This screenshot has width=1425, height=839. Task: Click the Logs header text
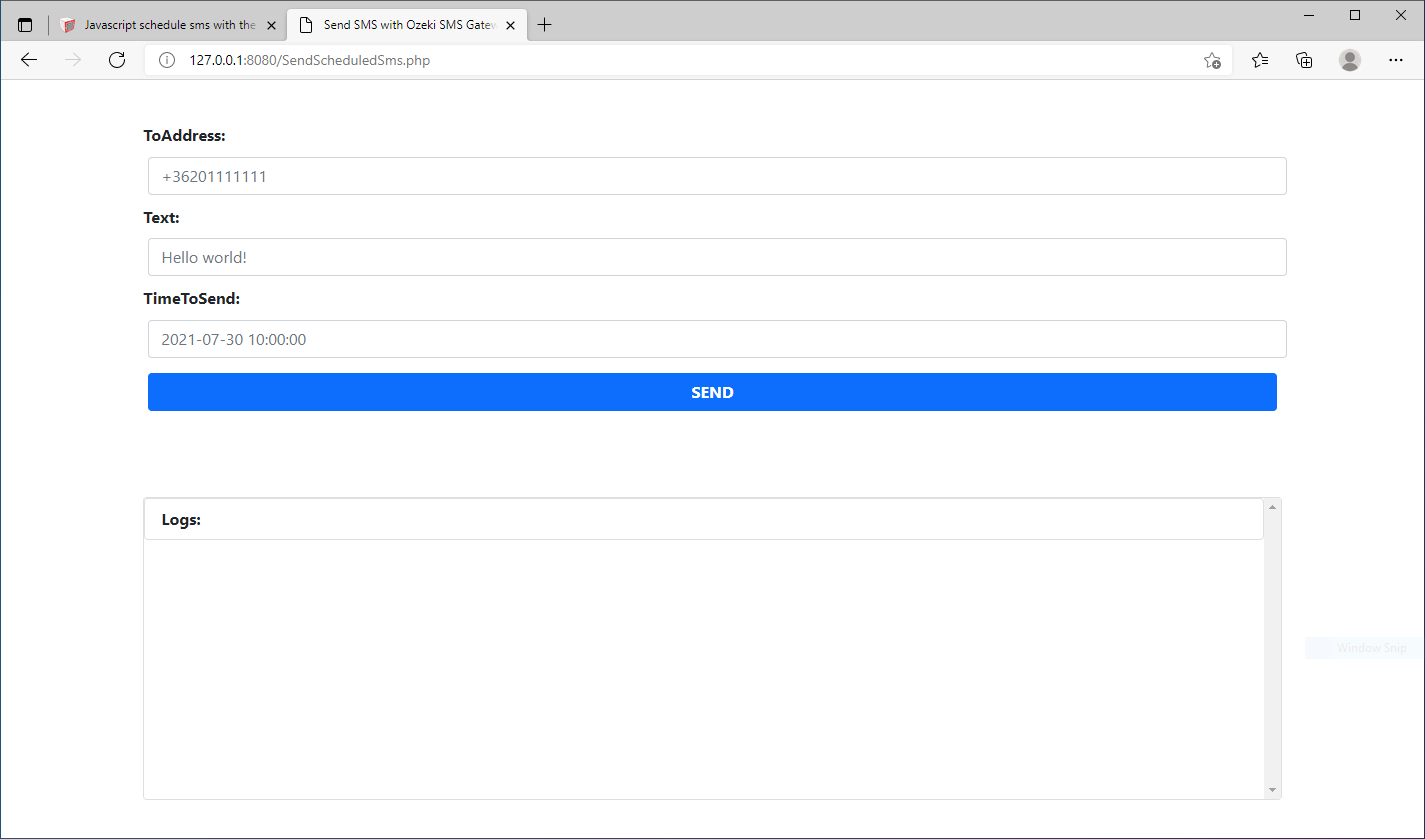[x=181, y=519]
